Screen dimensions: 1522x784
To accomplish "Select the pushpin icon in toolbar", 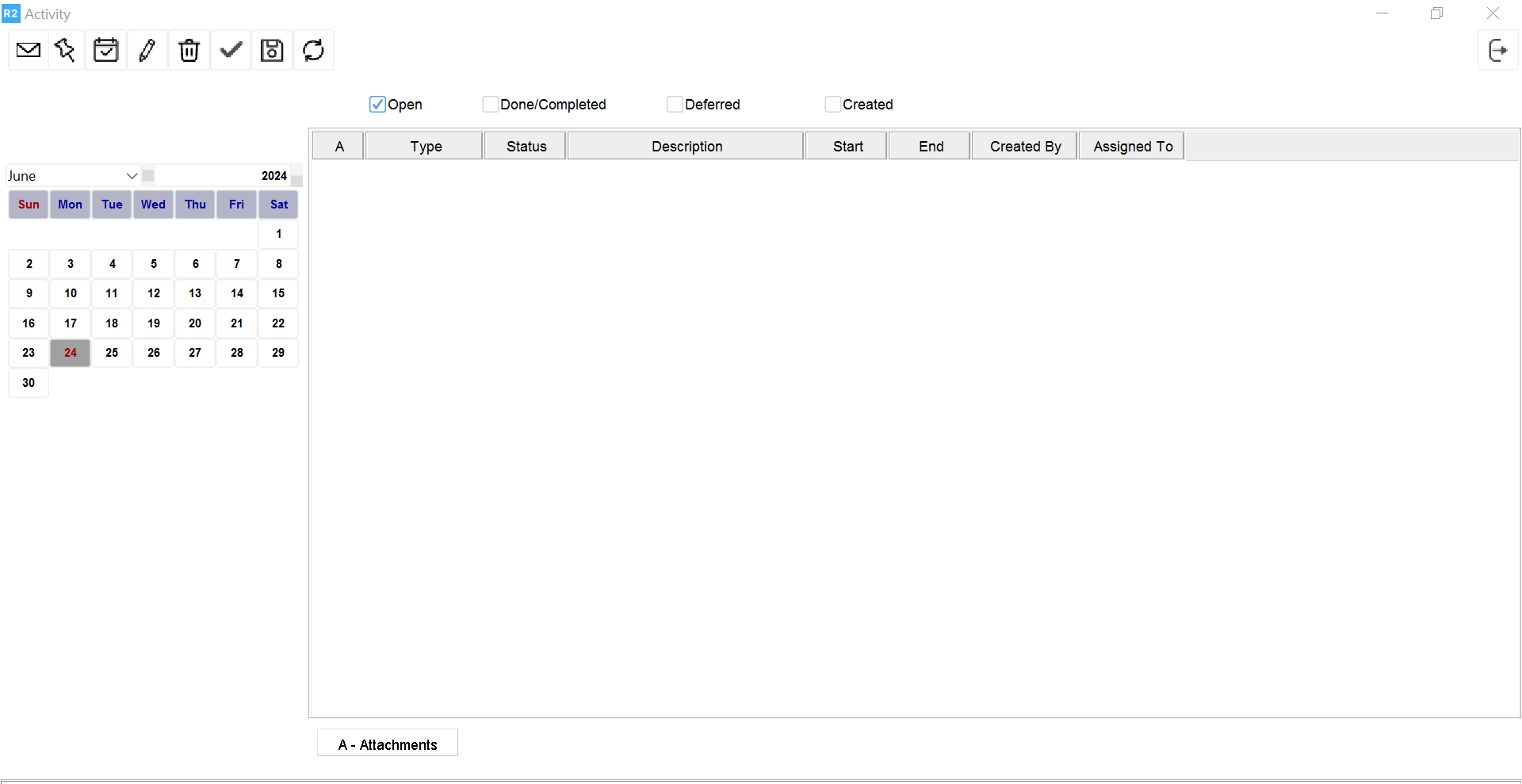I will (66, 51).
